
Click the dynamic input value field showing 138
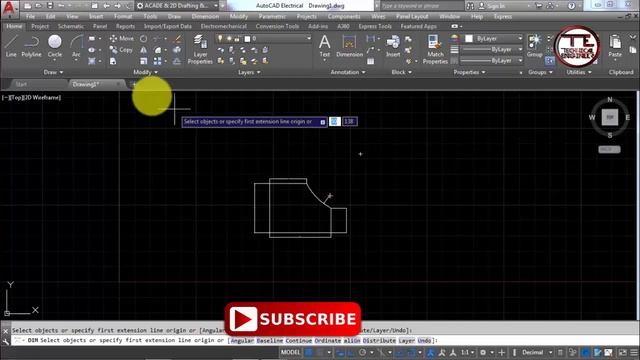350,122
